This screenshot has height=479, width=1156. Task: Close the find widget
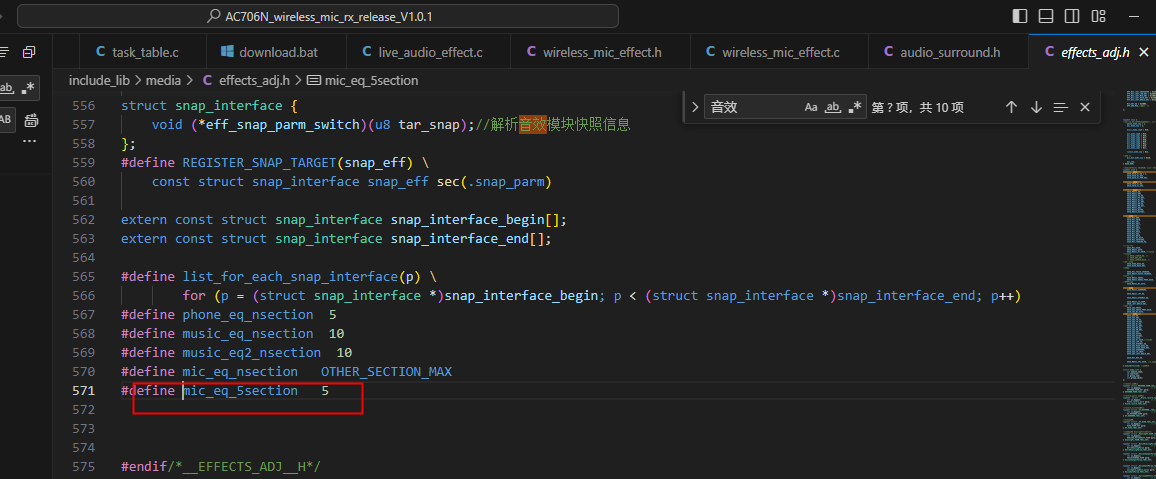point(1084,107)
